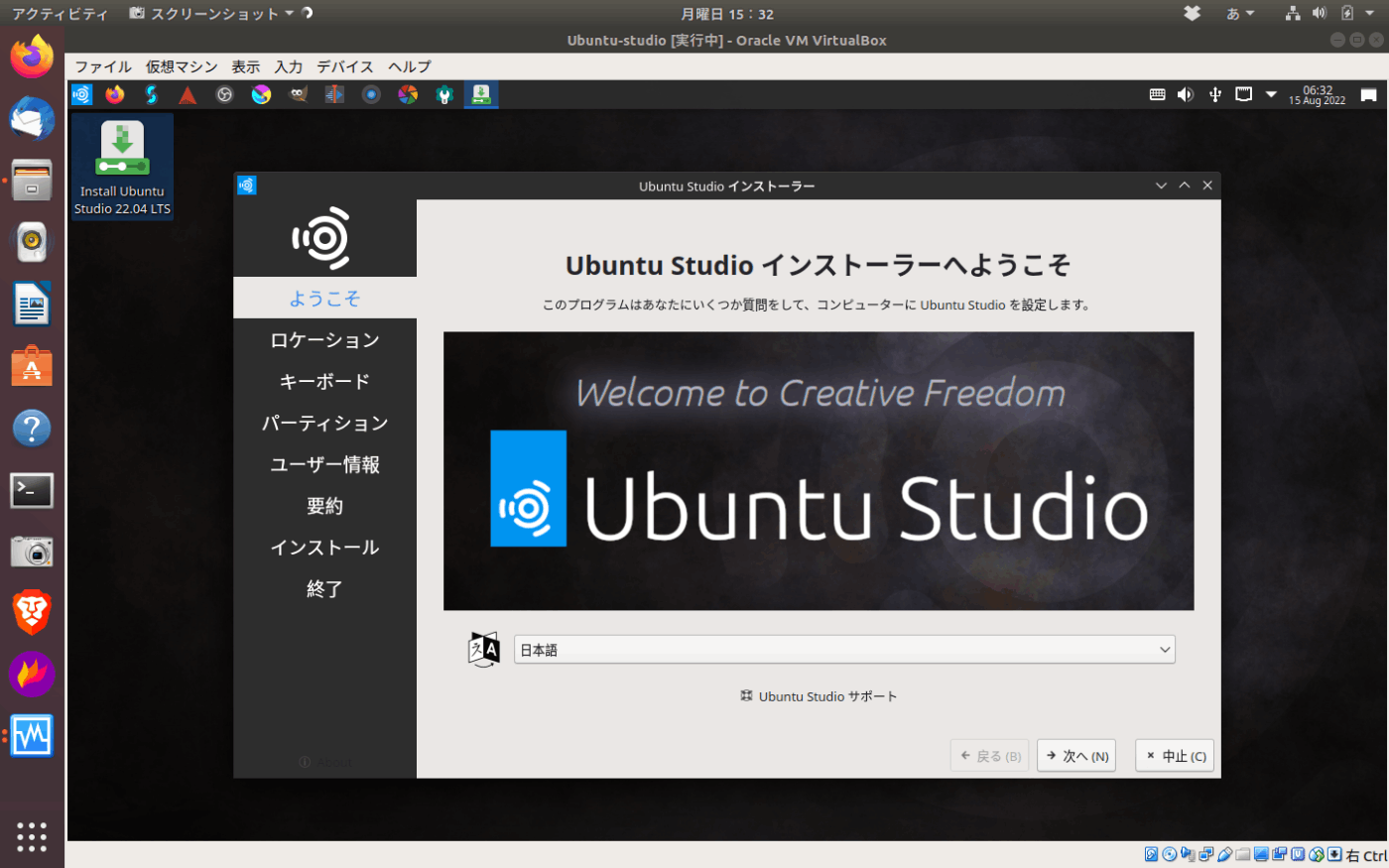This screenshot has width=1389, height=868.
Task: Click the アクティビティ button in top bar
Action: pos(60,14)
